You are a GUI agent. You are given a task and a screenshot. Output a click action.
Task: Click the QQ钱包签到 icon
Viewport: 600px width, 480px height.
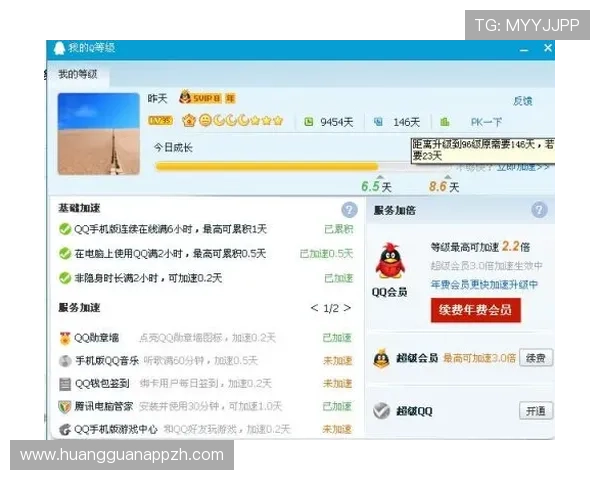[65, 384]
